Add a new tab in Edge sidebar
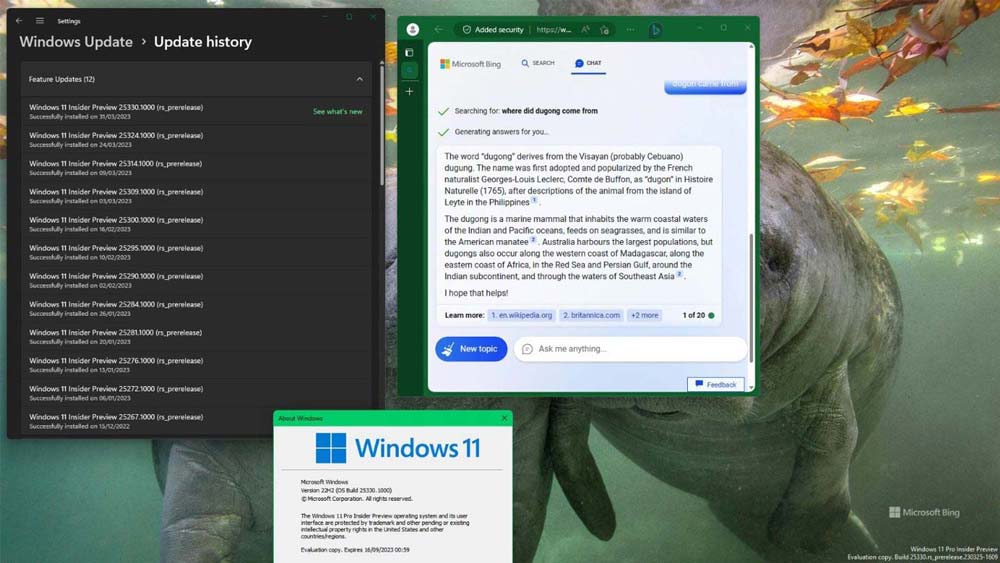 click(409, 91)
